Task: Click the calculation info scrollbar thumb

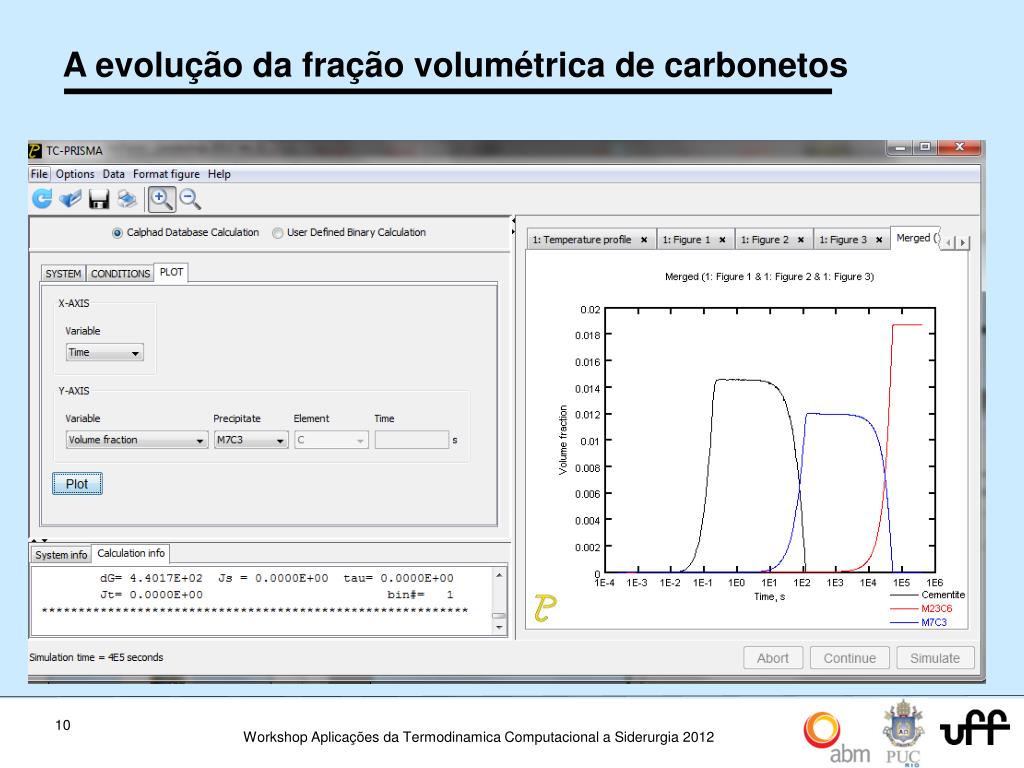Action: [x=499, y=616]
